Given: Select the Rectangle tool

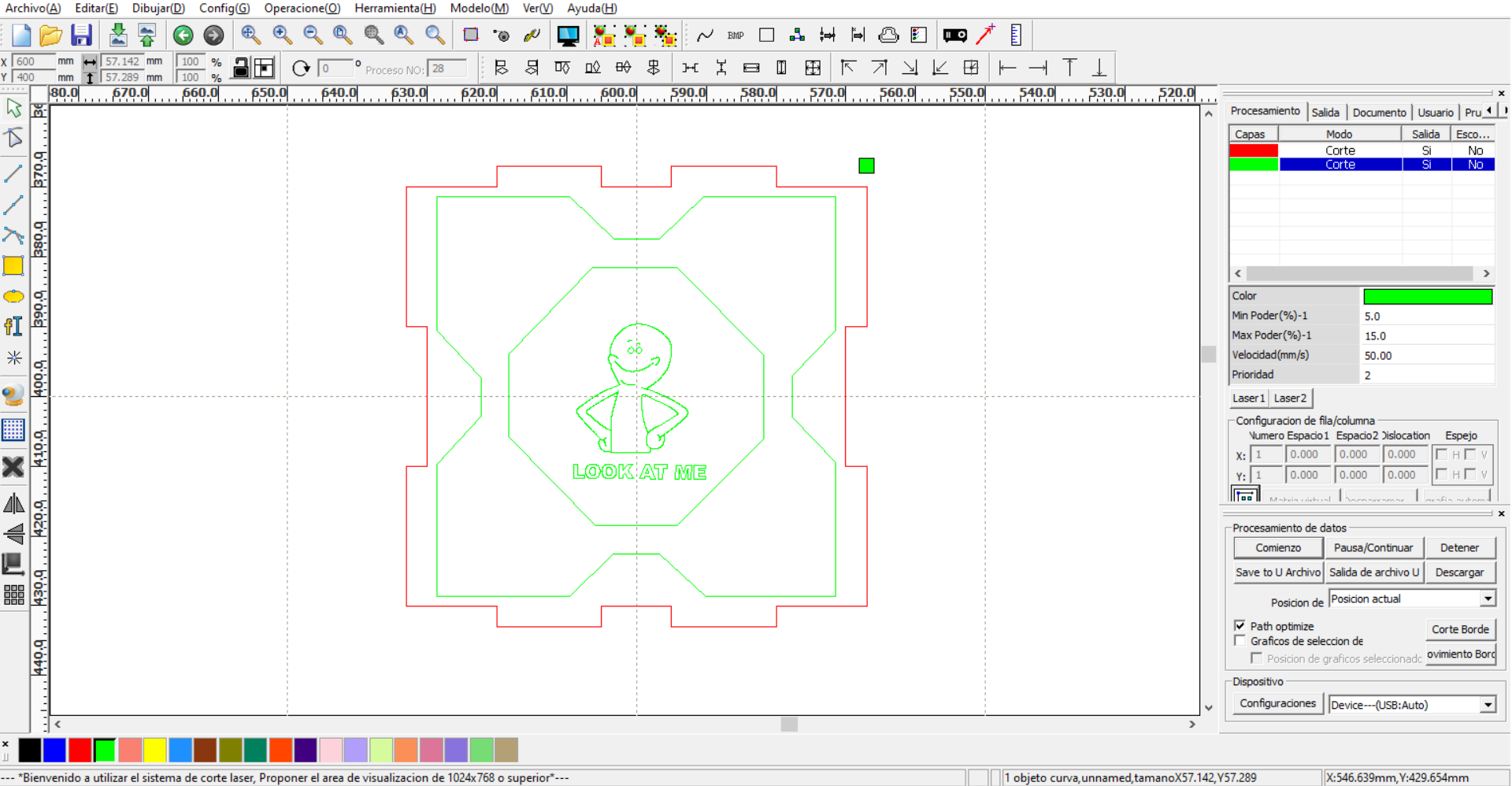Looking at the screenshot, I should click(x=13, y=266).
